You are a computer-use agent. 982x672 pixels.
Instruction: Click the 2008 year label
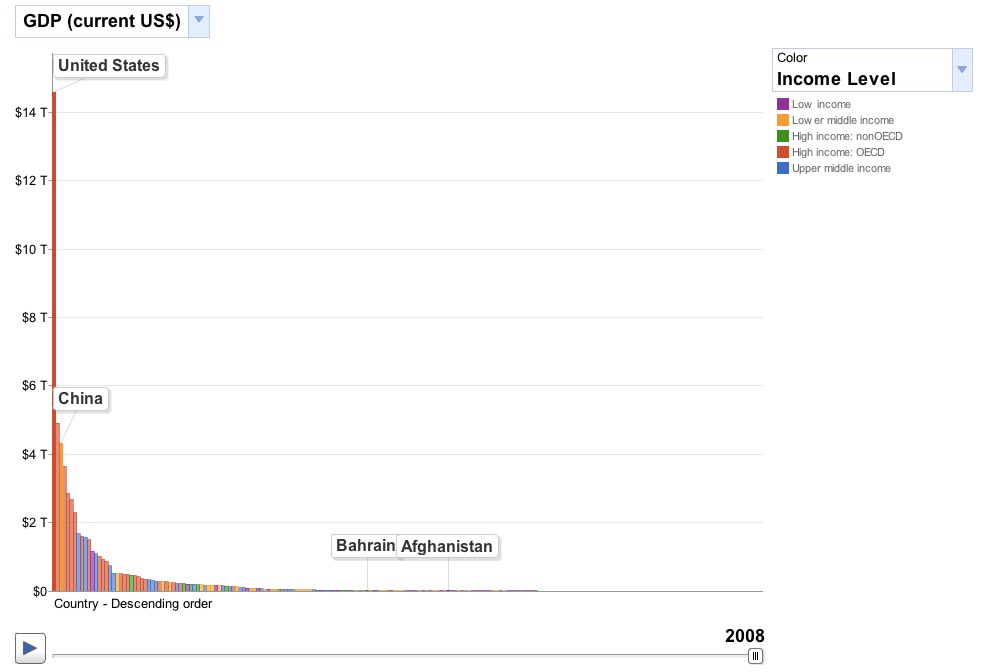(744, 636)
